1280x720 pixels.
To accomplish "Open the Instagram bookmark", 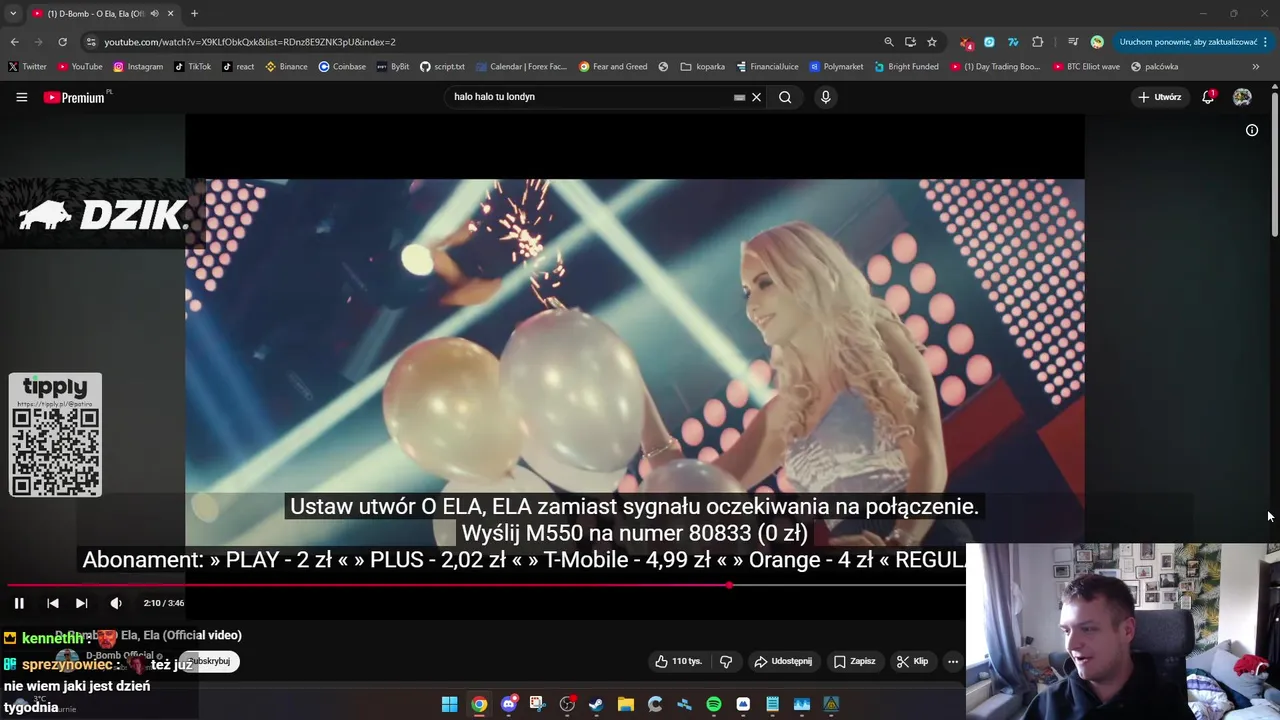I will pos(138,67).
